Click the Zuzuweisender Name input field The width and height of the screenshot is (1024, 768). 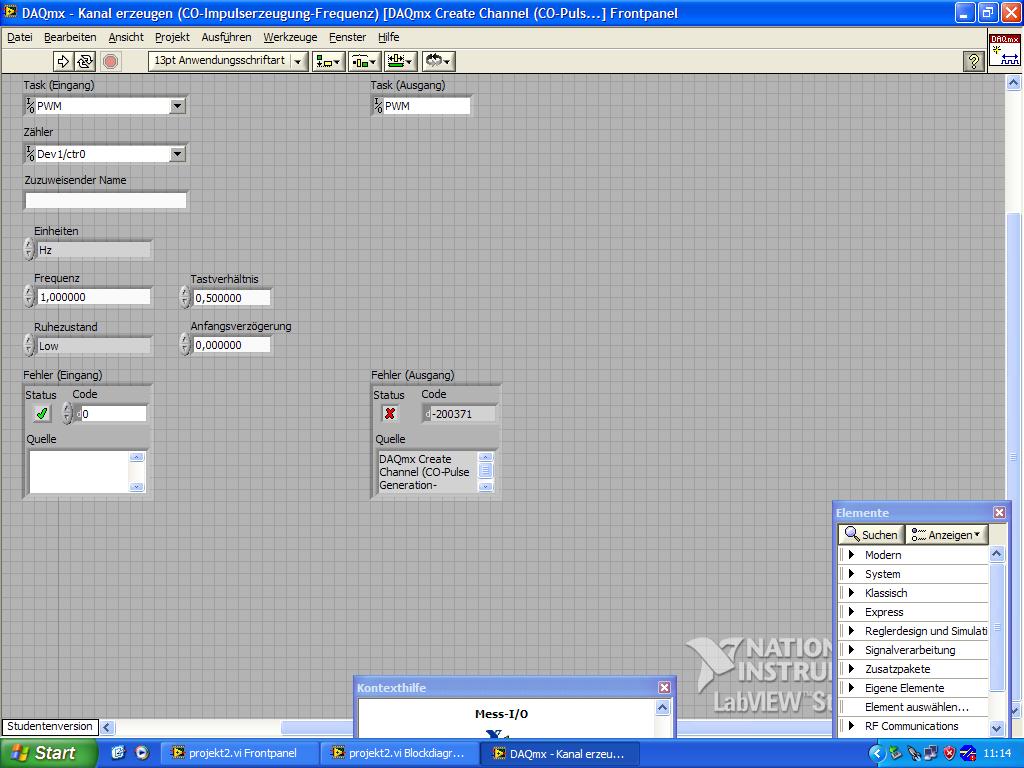(x=106, y=200)
